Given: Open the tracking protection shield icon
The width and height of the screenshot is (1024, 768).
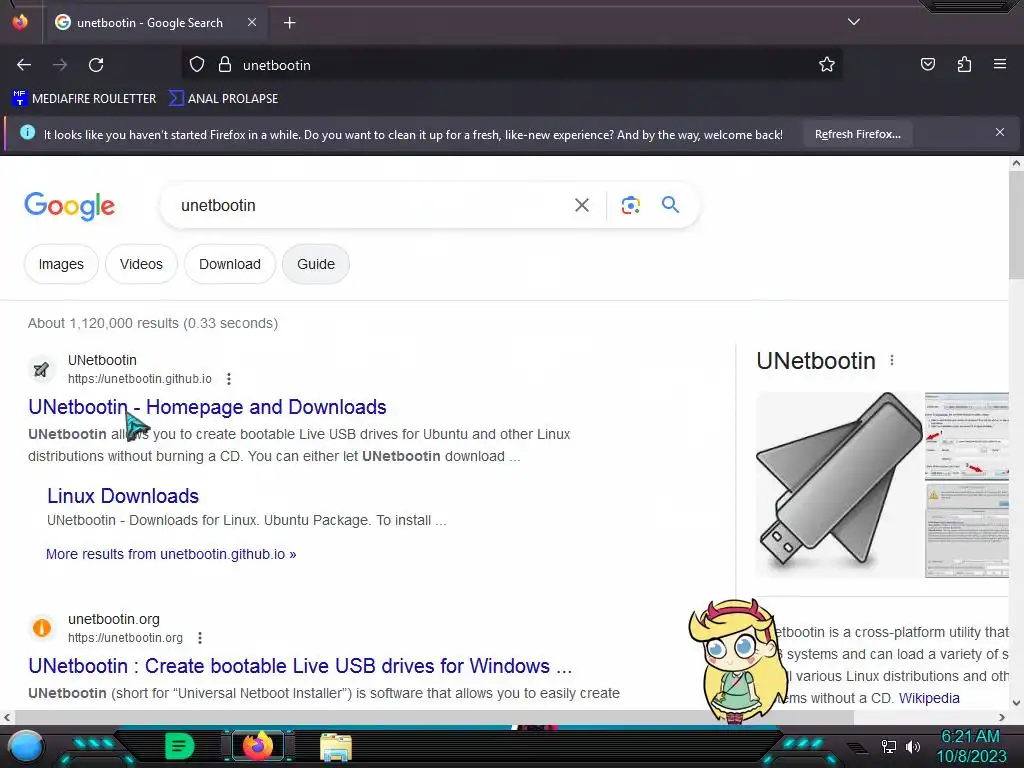Looking at the screenshot, I should click(x=197, y=65).
